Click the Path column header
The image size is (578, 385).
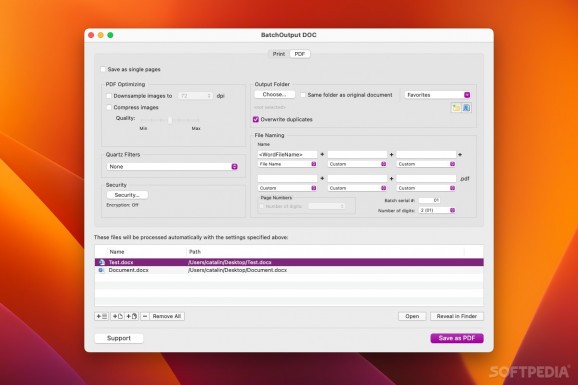(x=195, y=252)
